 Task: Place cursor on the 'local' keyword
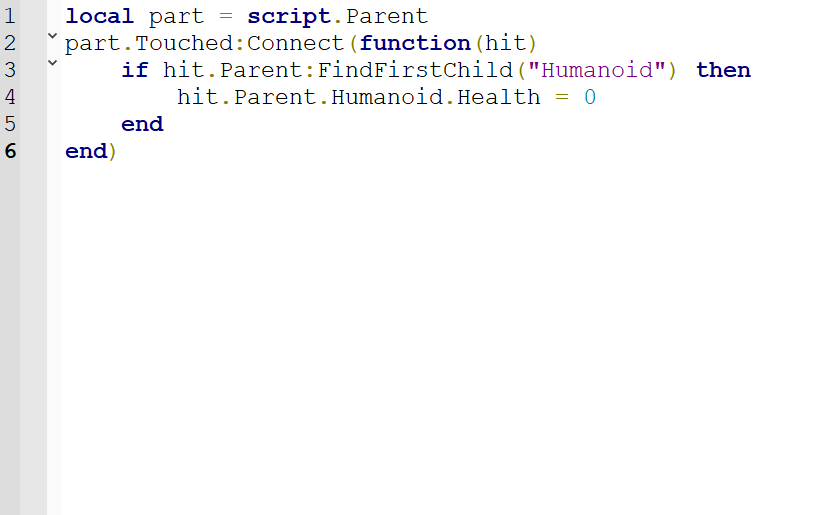pyautogui.click(x=99, y=17)
